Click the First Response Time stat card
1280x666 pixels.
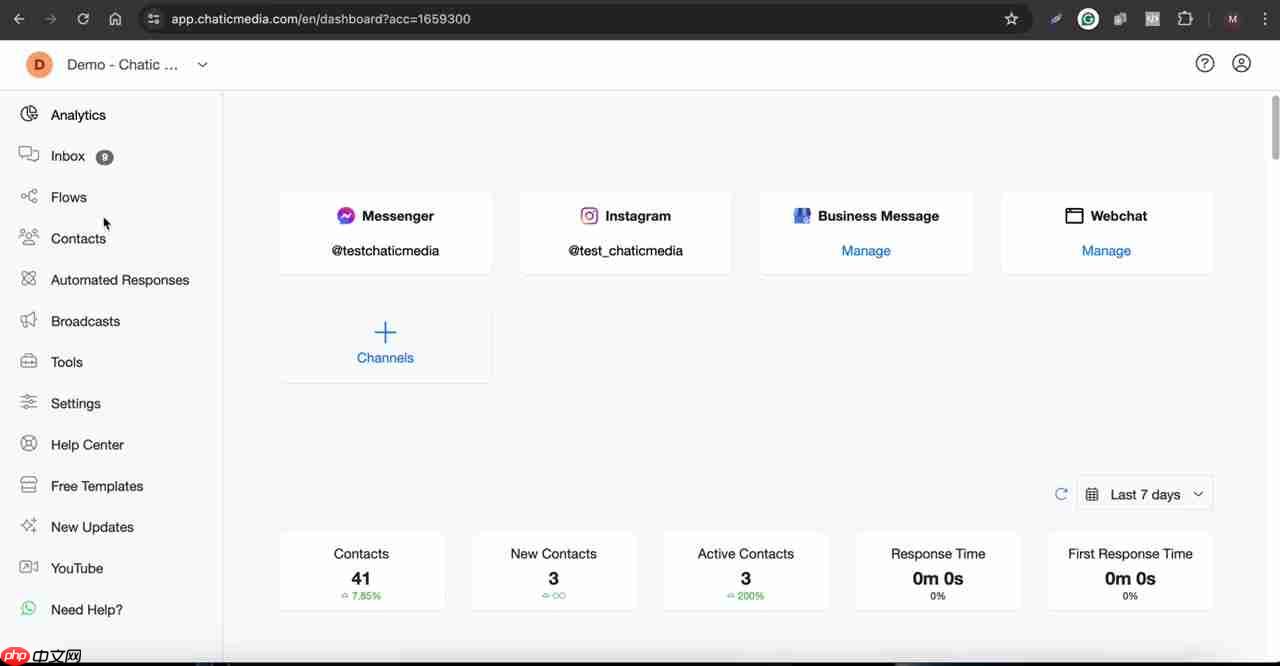(1130, 572)
